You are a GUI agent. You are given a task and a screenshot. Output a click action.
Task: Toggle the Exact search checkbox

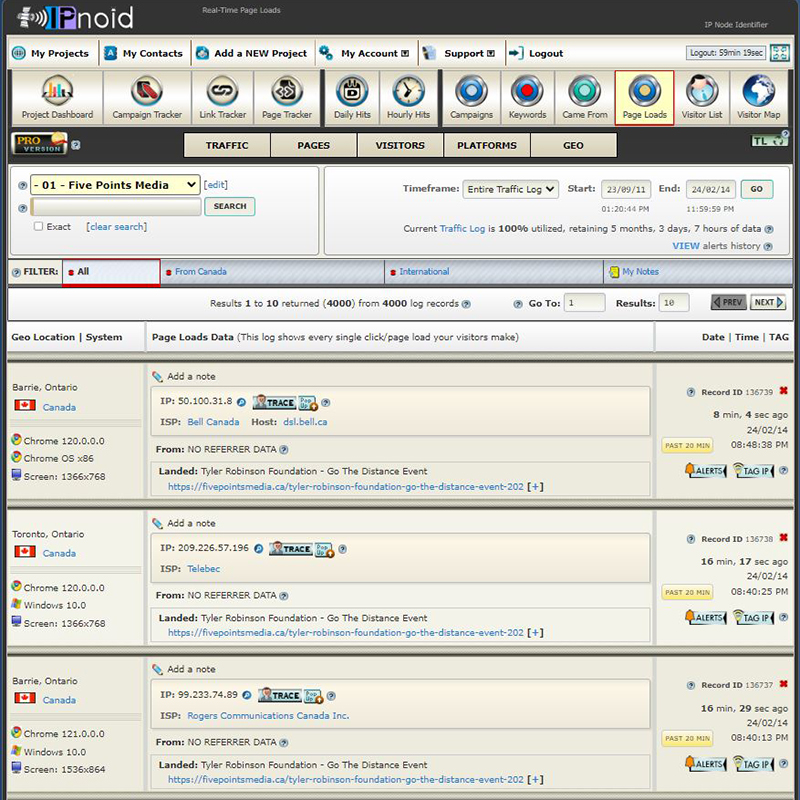tap(38, 226)
